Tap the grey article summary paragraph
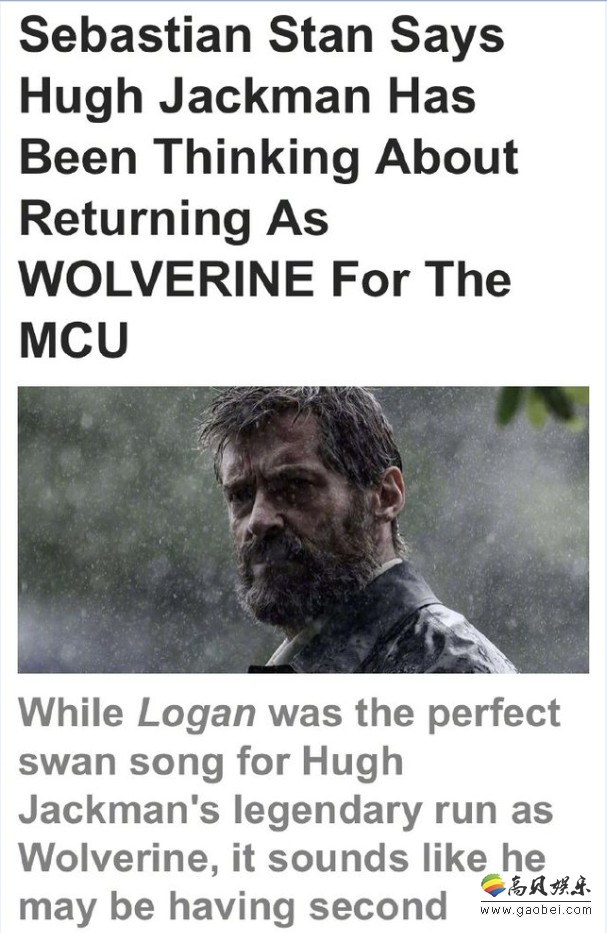This screenshot has width=607, height=933. (289, 809)
